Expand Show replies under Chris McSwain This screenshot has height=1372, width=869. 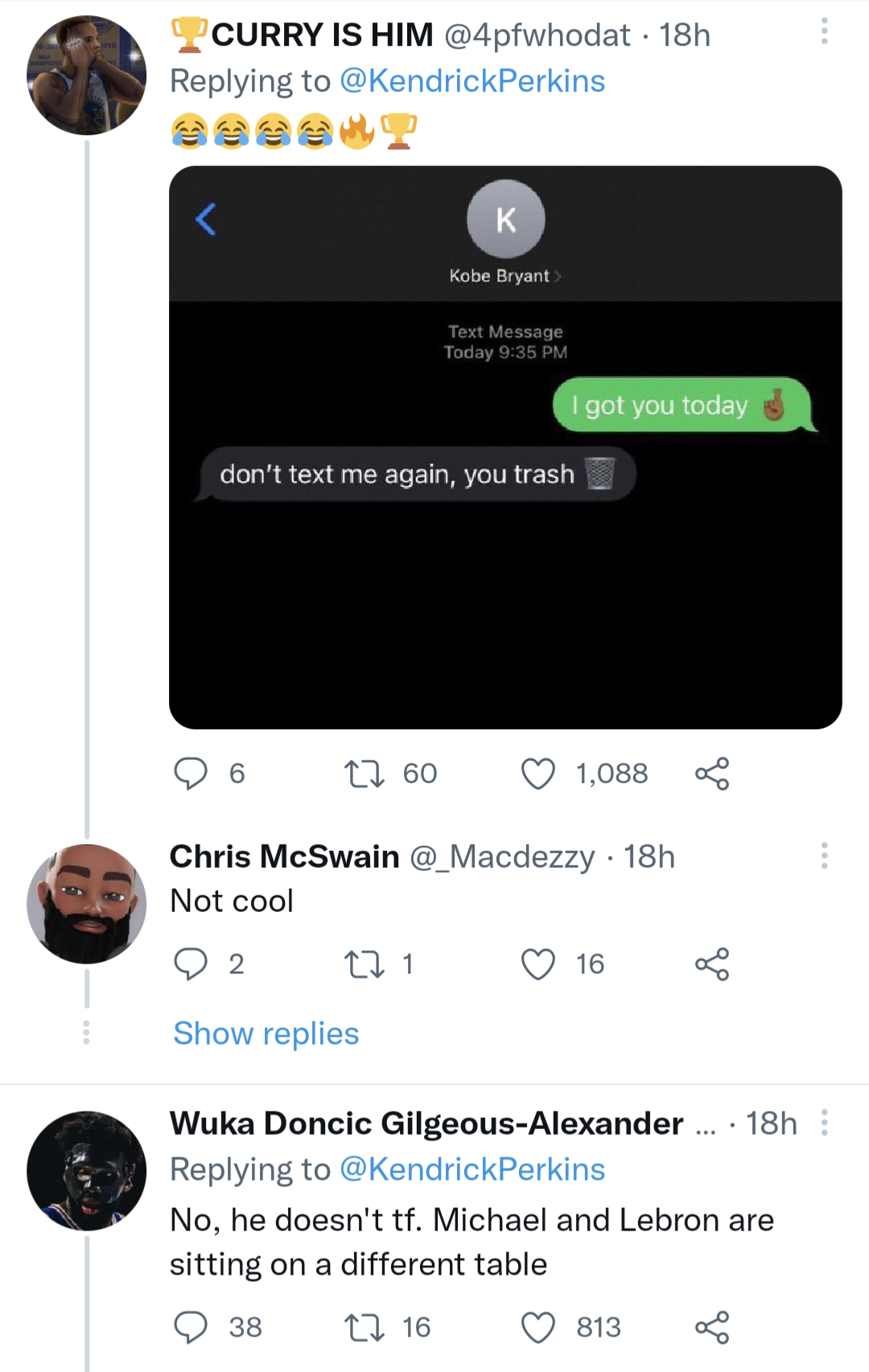(x=266, y=1034)
